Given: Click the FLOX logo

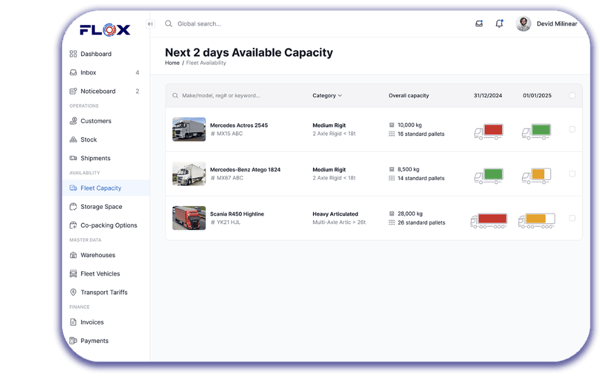Looking at the screenshot, I should point(105,29).
